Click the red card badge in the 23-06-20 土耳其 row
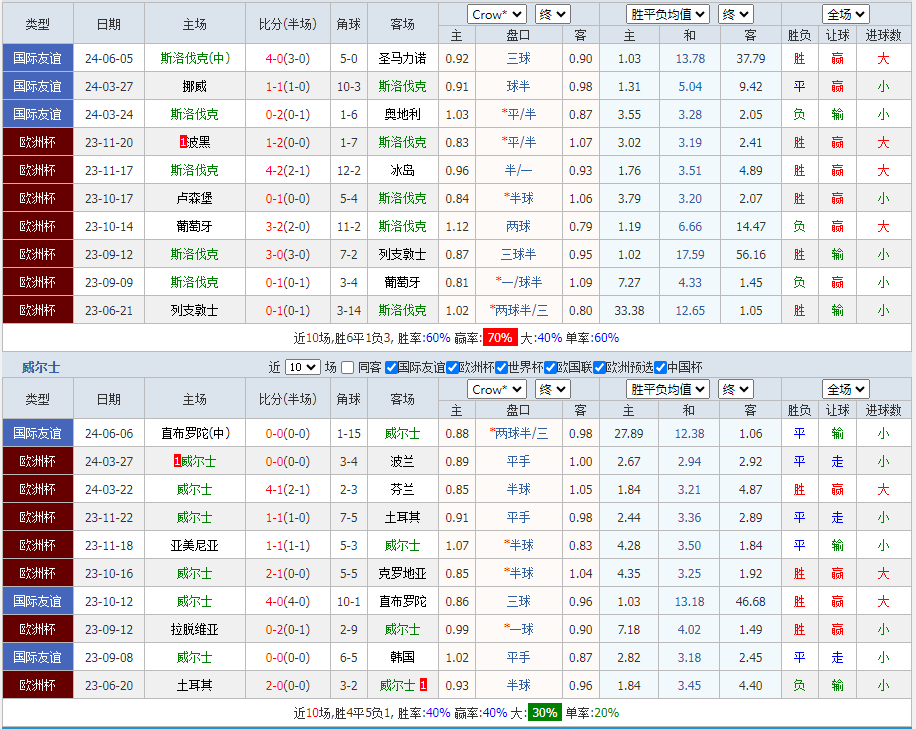Image resolution: width=916 pixels, height=729 pixels. click(423, 686)
